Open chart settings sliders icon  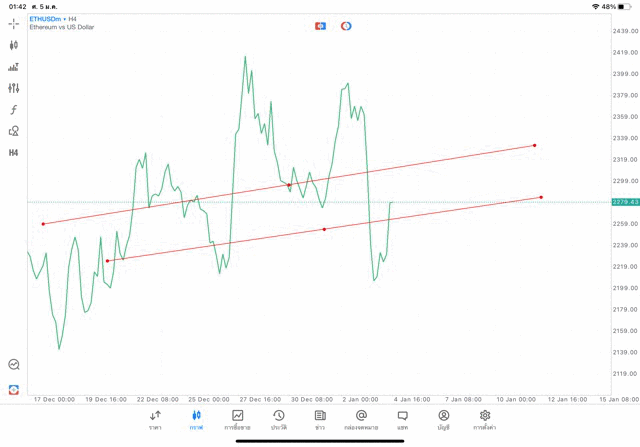click(x=13, y=88)
